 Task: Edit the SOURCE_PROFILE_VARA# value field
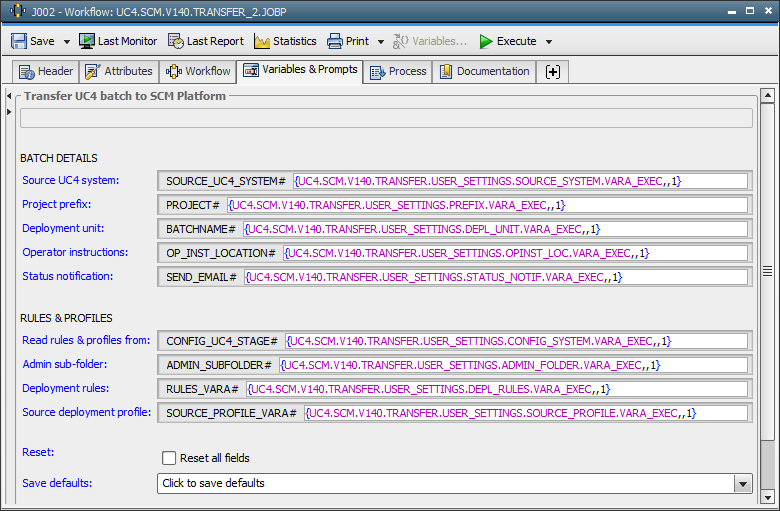tap(526, 413)
